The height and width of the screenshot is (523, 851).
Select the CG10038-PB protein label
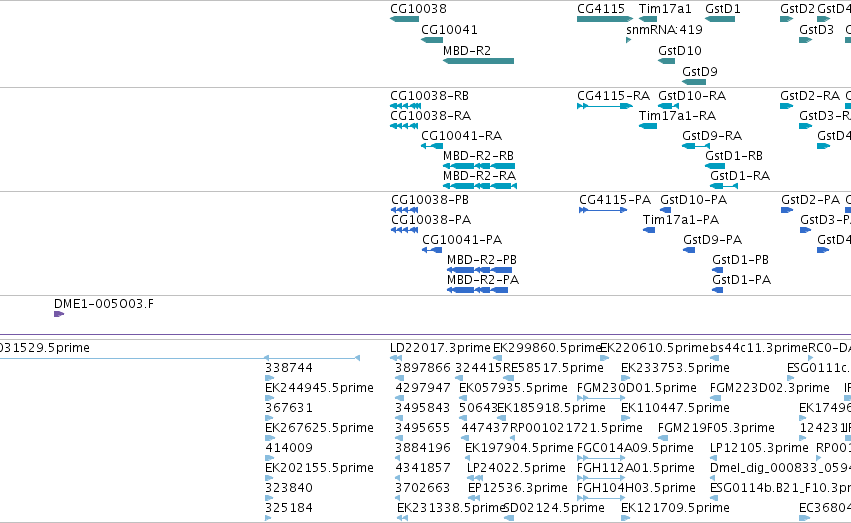[430, 200]
